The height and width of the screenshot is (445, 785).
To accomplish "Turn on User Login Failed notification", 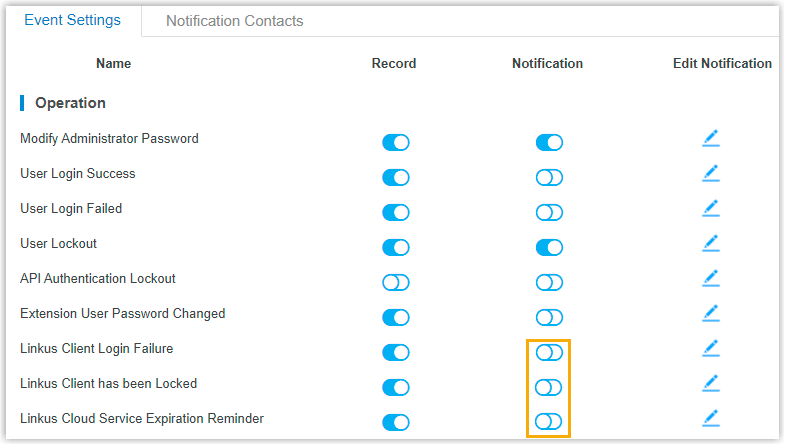I will pos(549,213).
